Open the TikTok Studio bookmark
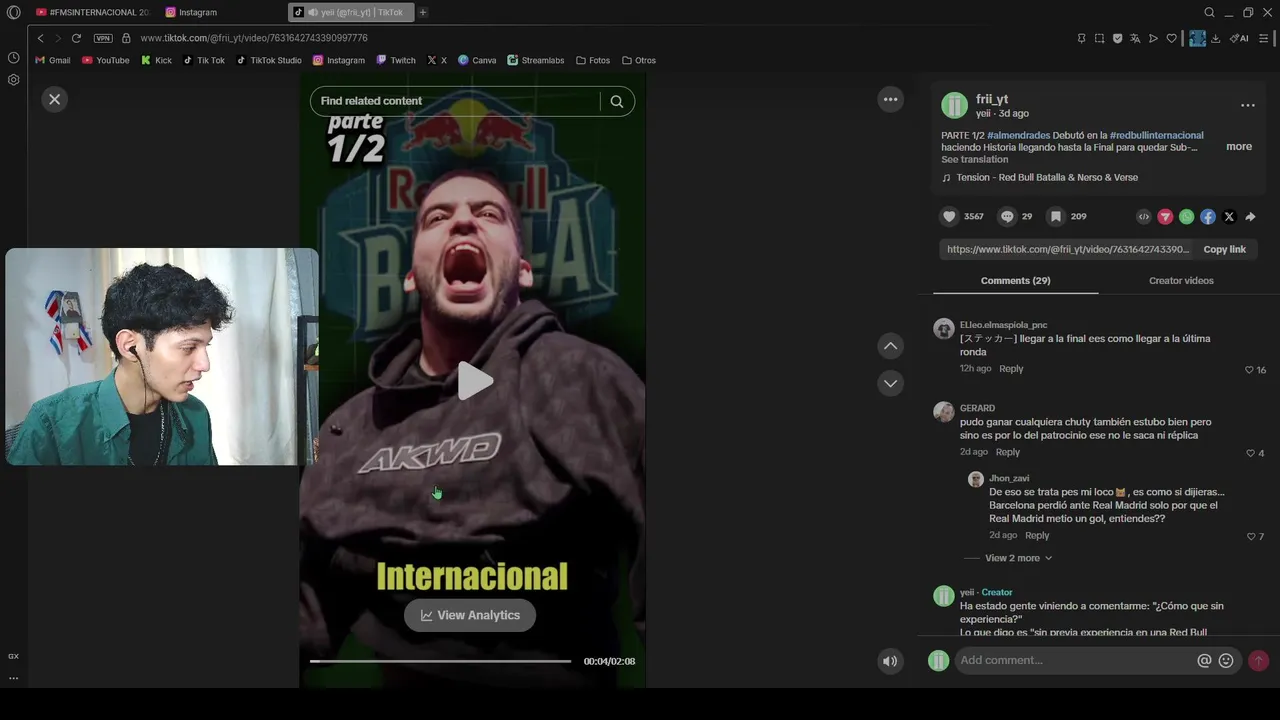This screenshot has height=720, width=1280. (x=269, y=60)
